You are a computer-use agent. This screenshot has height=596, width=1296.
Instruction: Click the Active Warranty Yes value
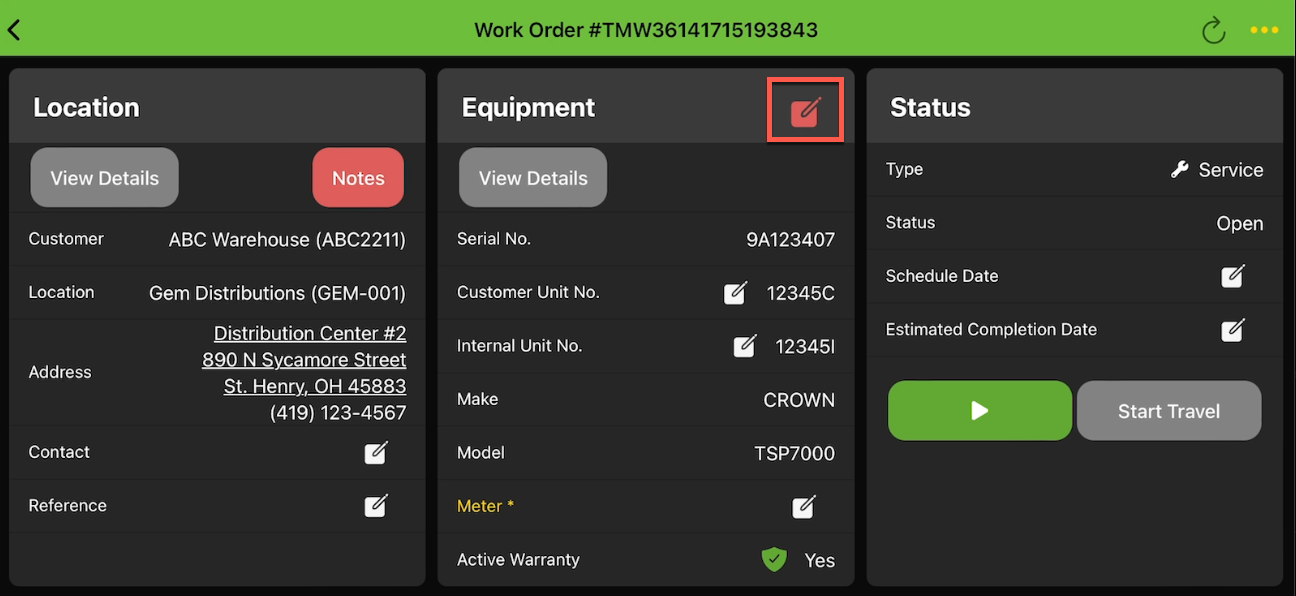pos(820,560)
